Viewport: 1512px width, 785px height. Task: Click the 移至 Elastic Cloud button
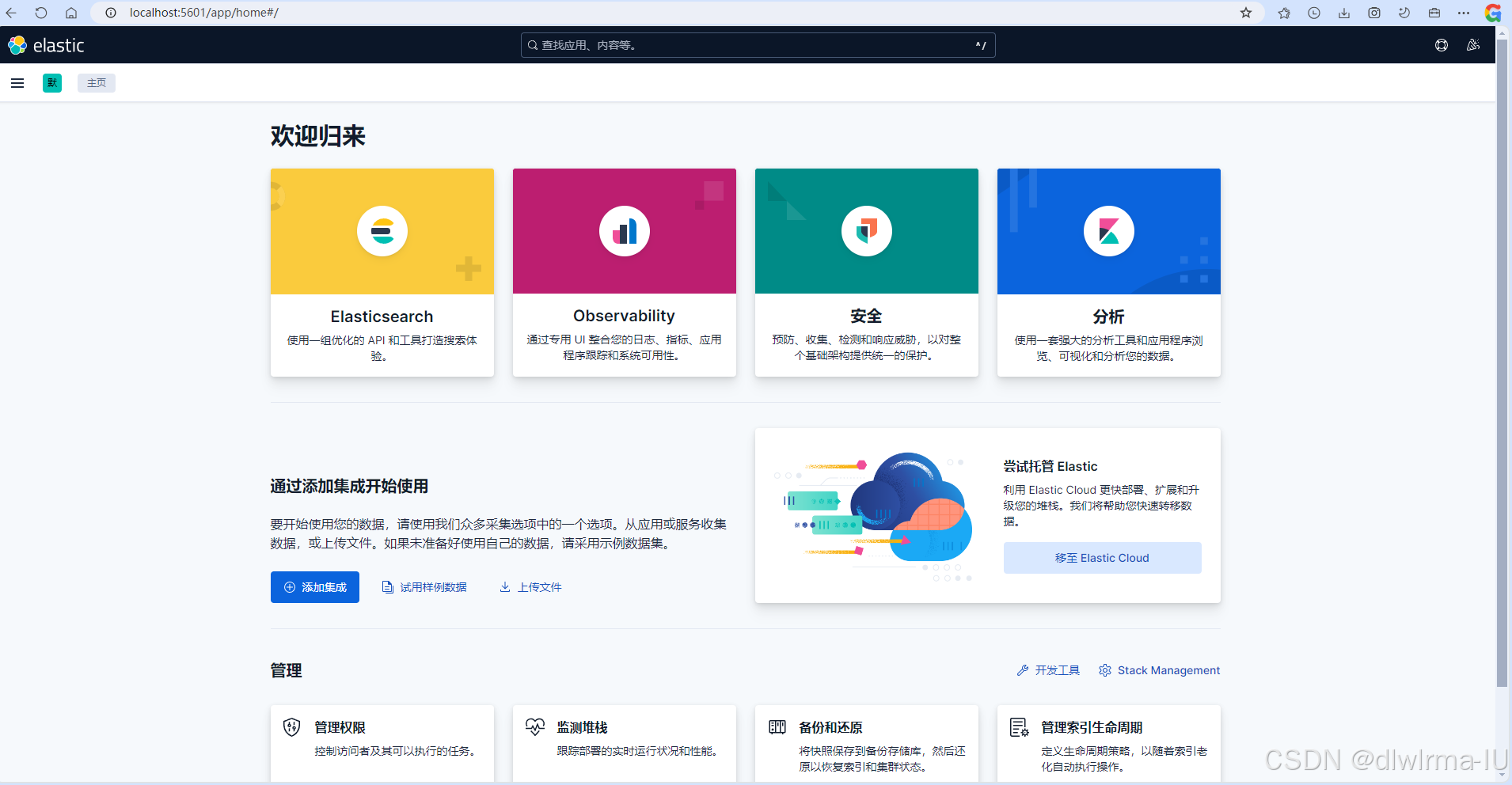tap(1103, 558)
